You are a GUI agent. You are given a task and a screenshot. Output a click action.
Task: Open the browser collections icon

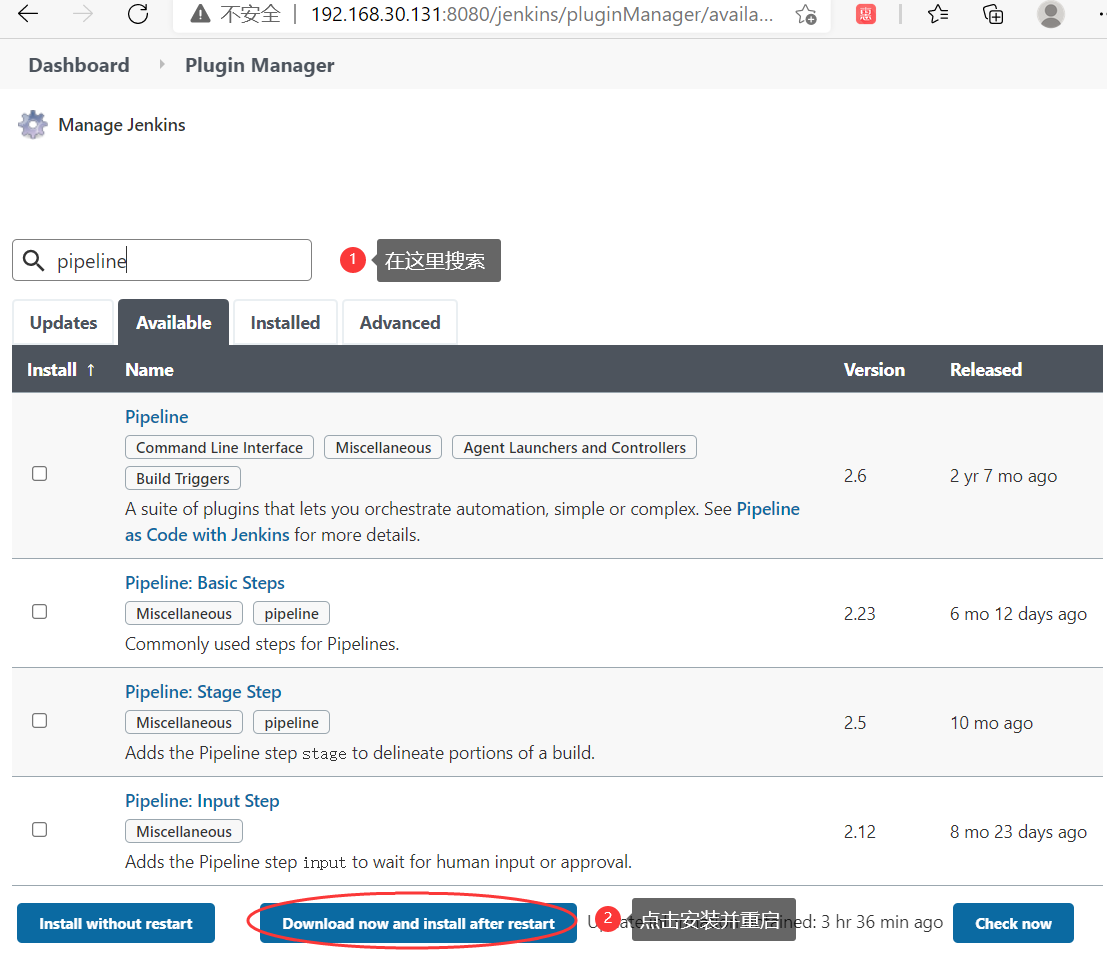[993, 13]
